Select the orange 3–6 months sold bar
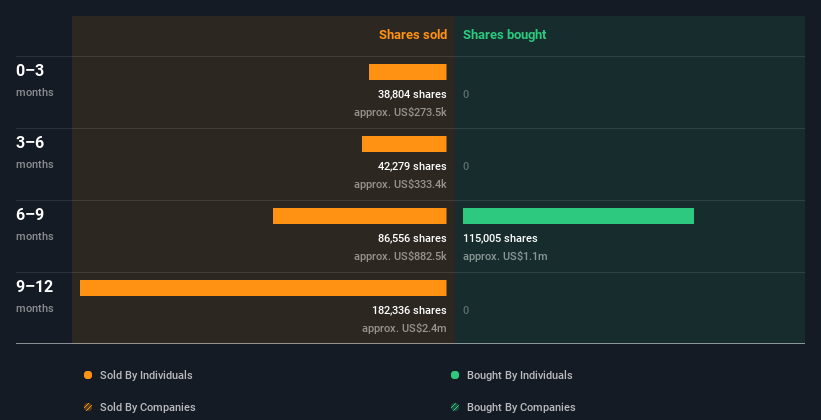This screenshot has height=420, width=821. click(404, 144)
